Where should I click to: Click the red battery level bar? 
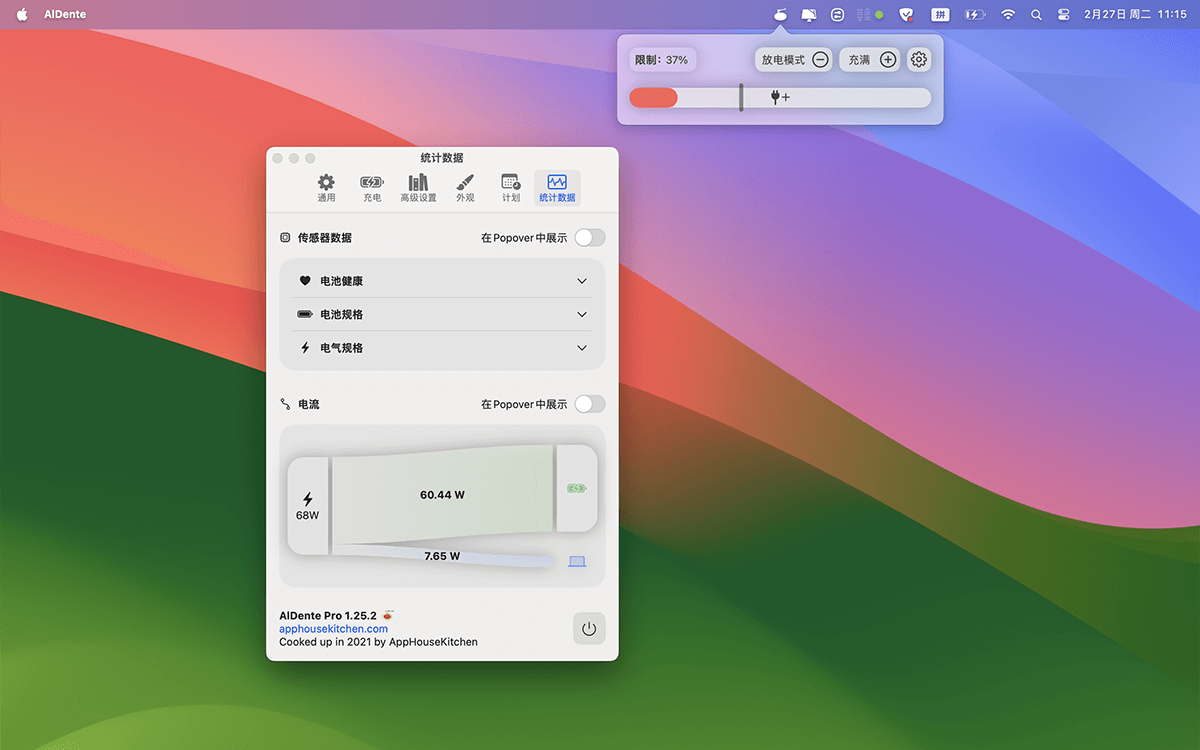[x=653, y=97]
